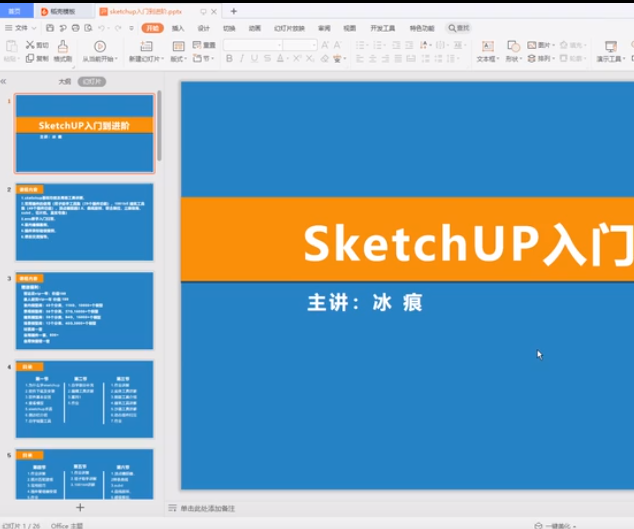Select slide 2 thumbnail
The image size is (634, 529).
point(84,222)
